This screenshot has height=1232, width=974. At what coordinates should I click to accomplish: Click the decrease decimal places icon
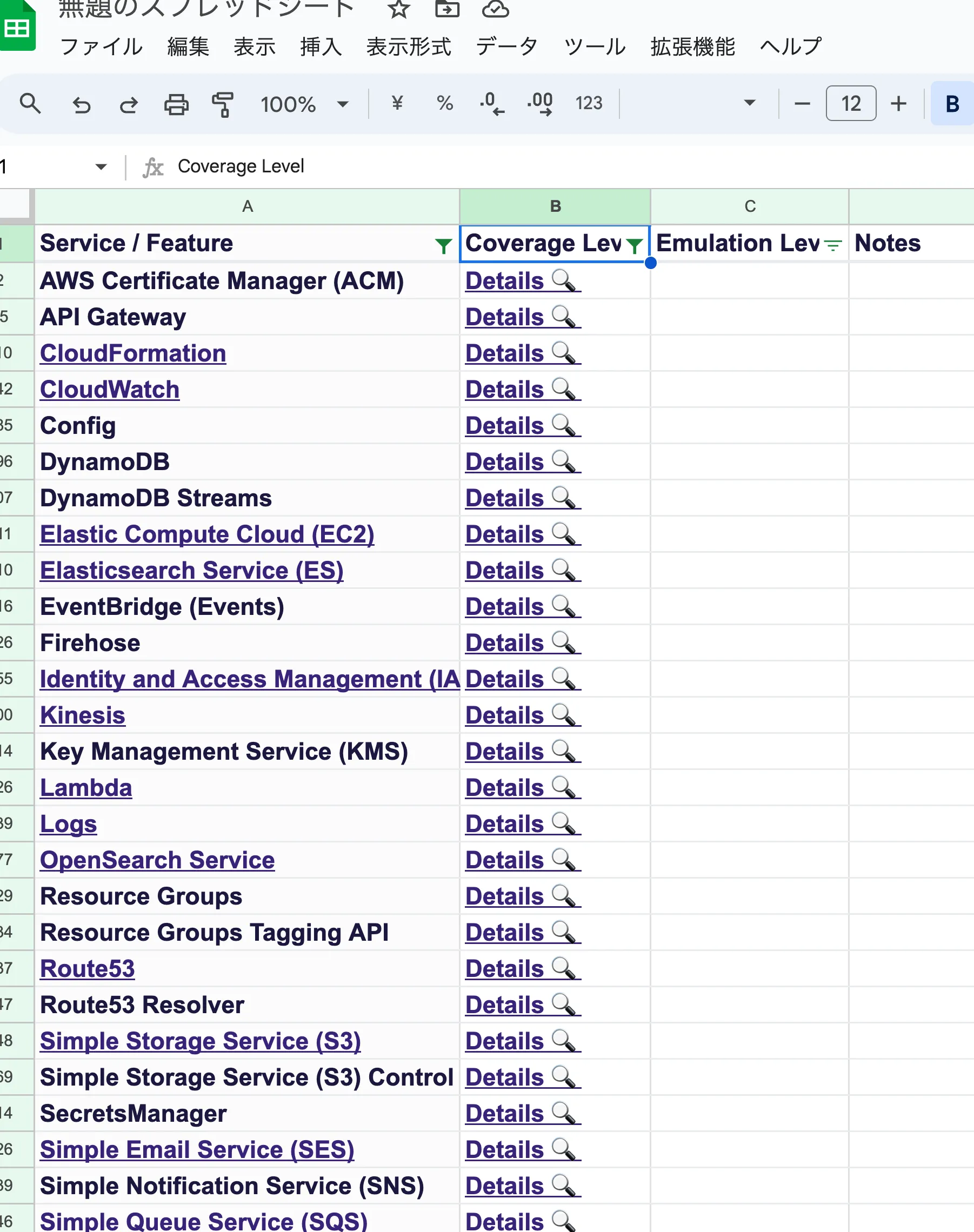491,104
